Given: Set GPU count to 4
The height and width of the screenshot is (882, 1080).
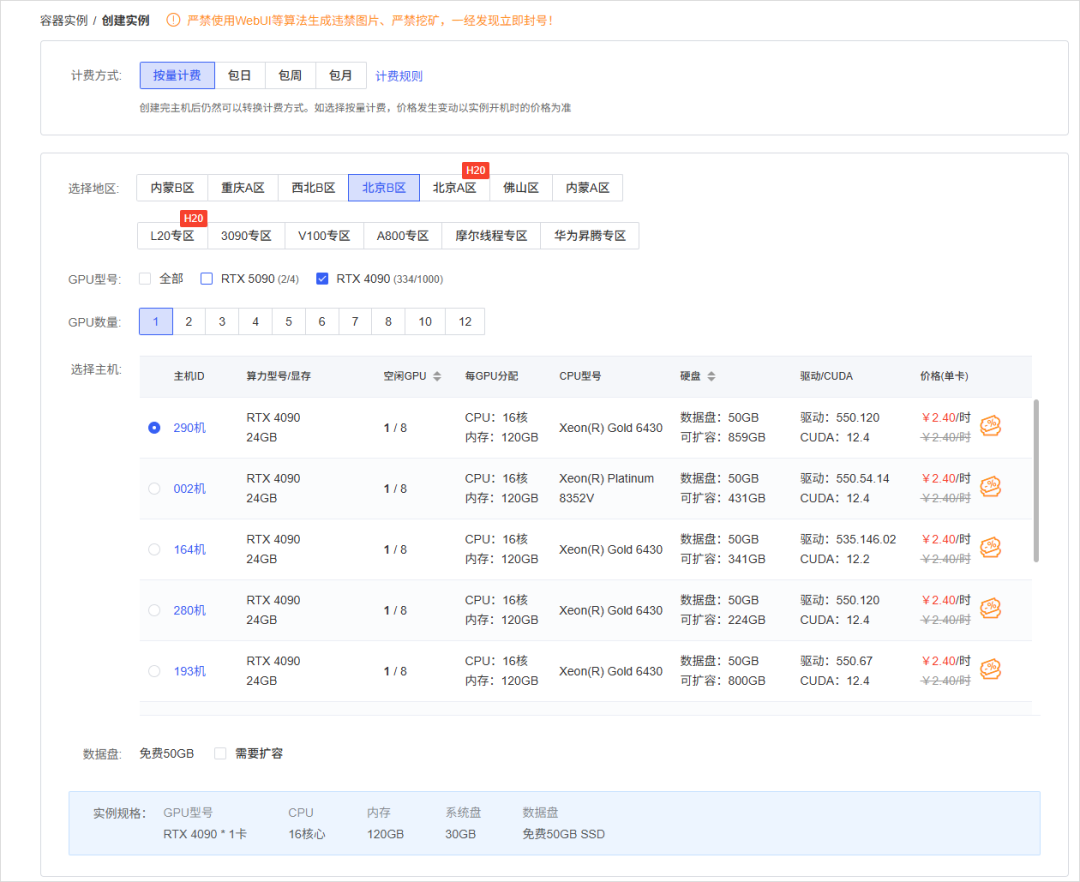Looking at the screenshot, I should click(x=256, y=322).
